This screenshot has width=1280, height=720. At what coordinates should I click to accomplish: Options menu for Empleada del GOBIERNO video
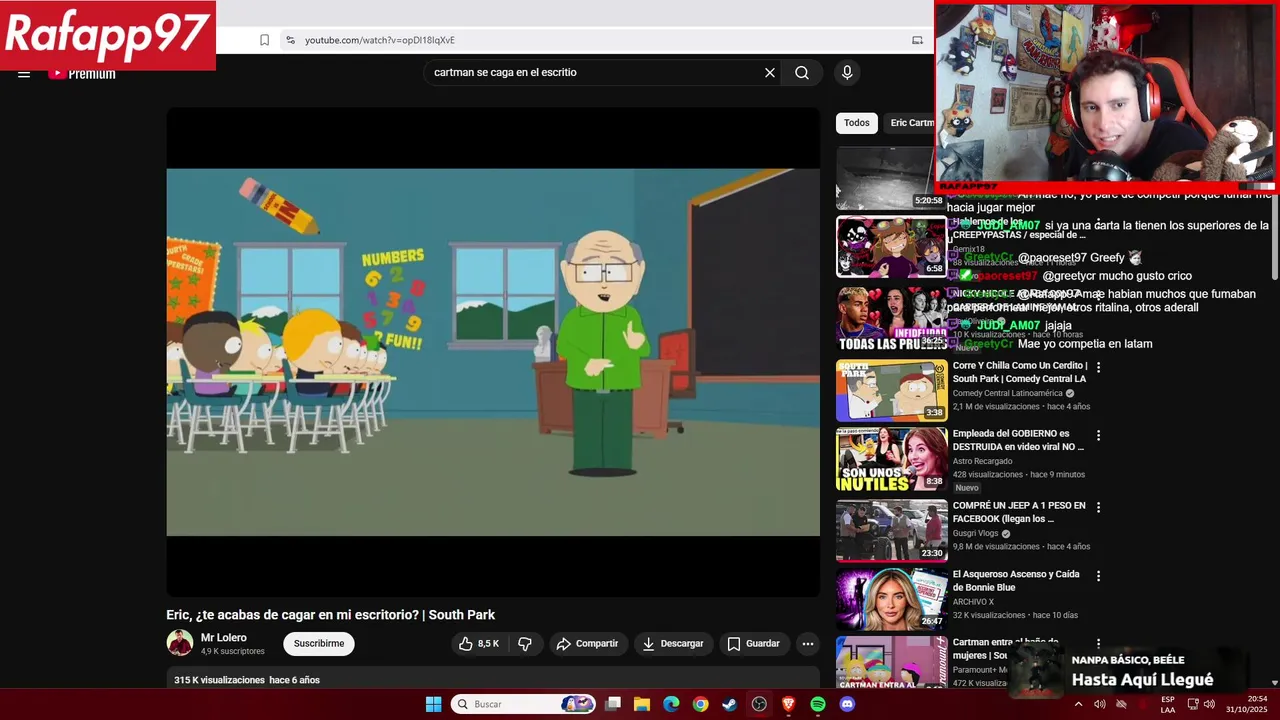coord(1098,436)
